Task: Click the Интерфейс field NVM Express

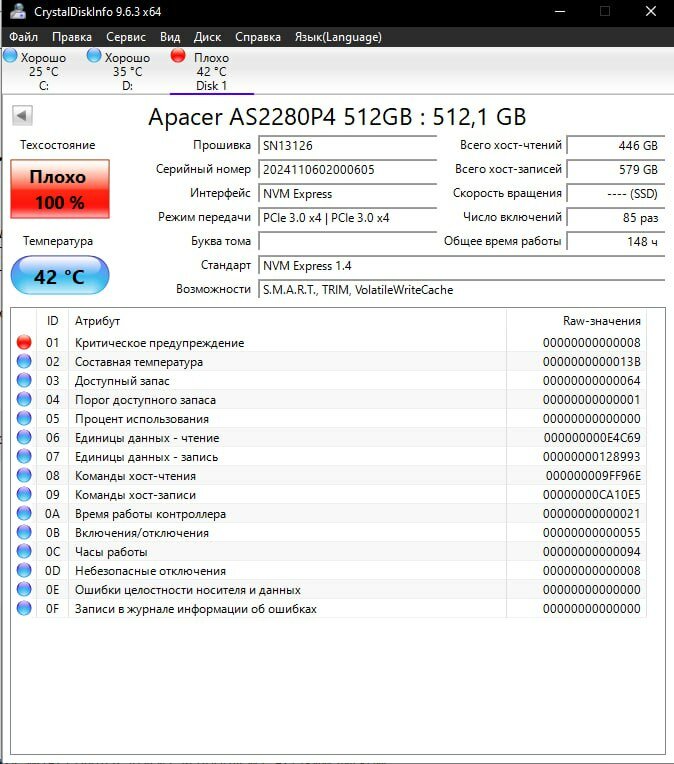Action: point(347,193)
